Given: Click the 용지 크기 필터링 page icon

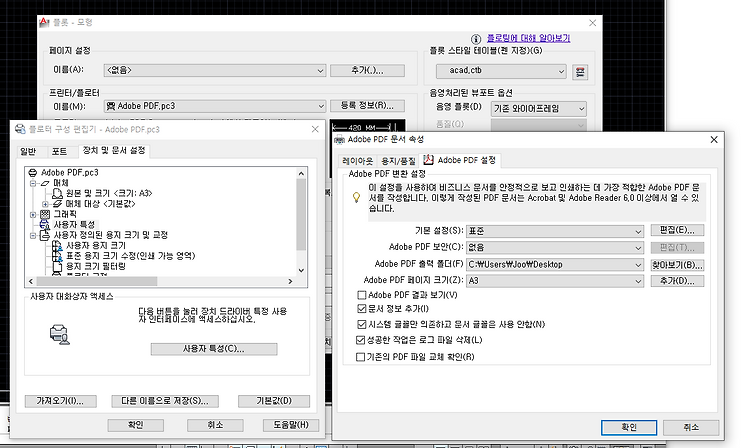Looking at the screenshot, I should pyautogui.click(x=57, y=266).
